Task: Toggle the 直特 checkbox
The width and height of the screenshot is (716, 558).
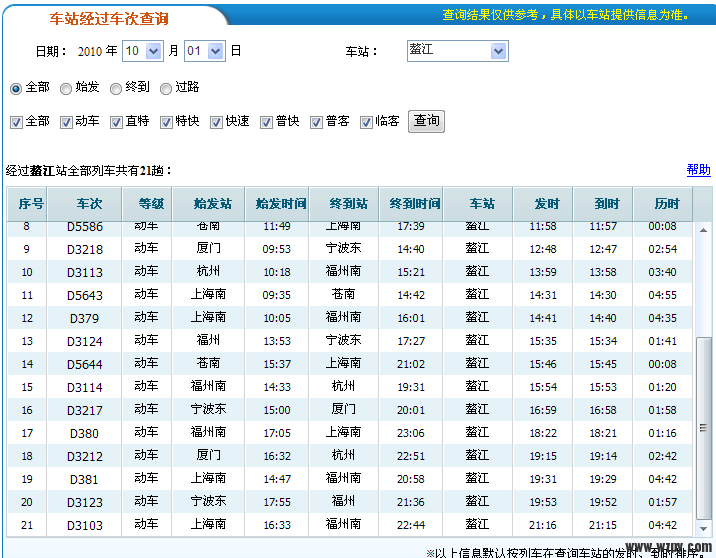Action: (116, 122)
